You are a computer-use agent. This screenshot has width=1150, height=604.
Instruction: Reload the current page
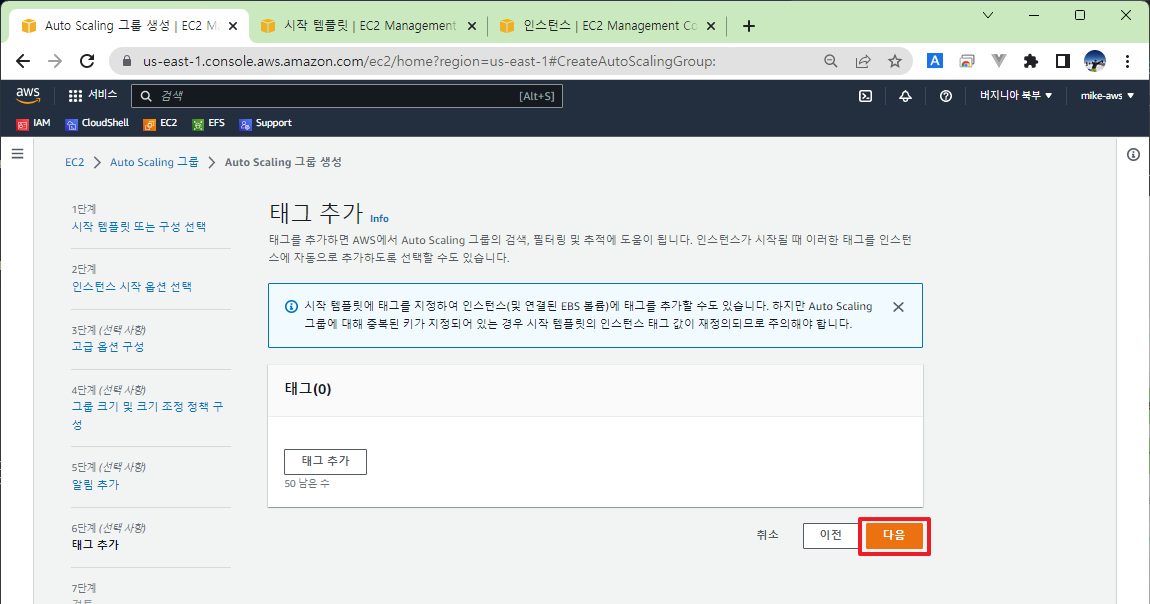click(x=87, y=61)
